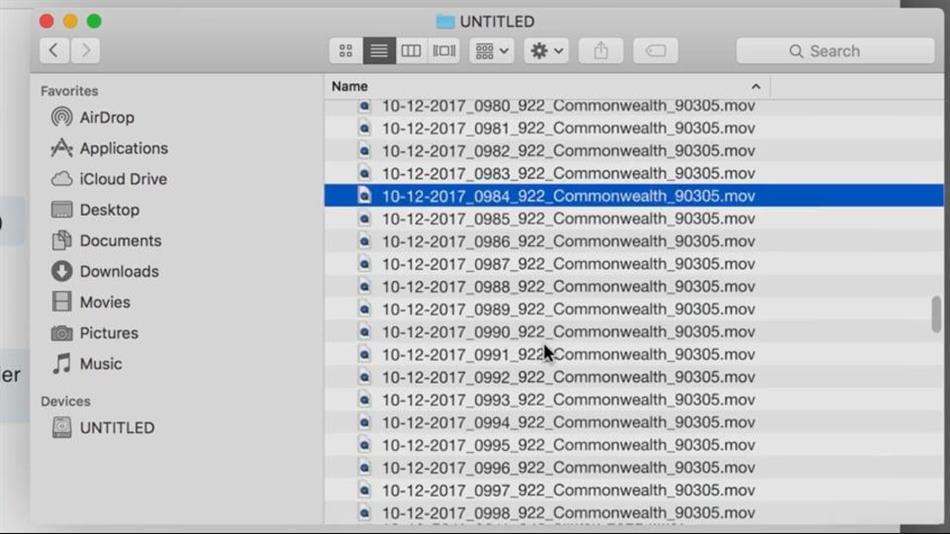The image size is (950, 534).
Task: Open AirDrop in the sidebar
Action: click(106, 118)
